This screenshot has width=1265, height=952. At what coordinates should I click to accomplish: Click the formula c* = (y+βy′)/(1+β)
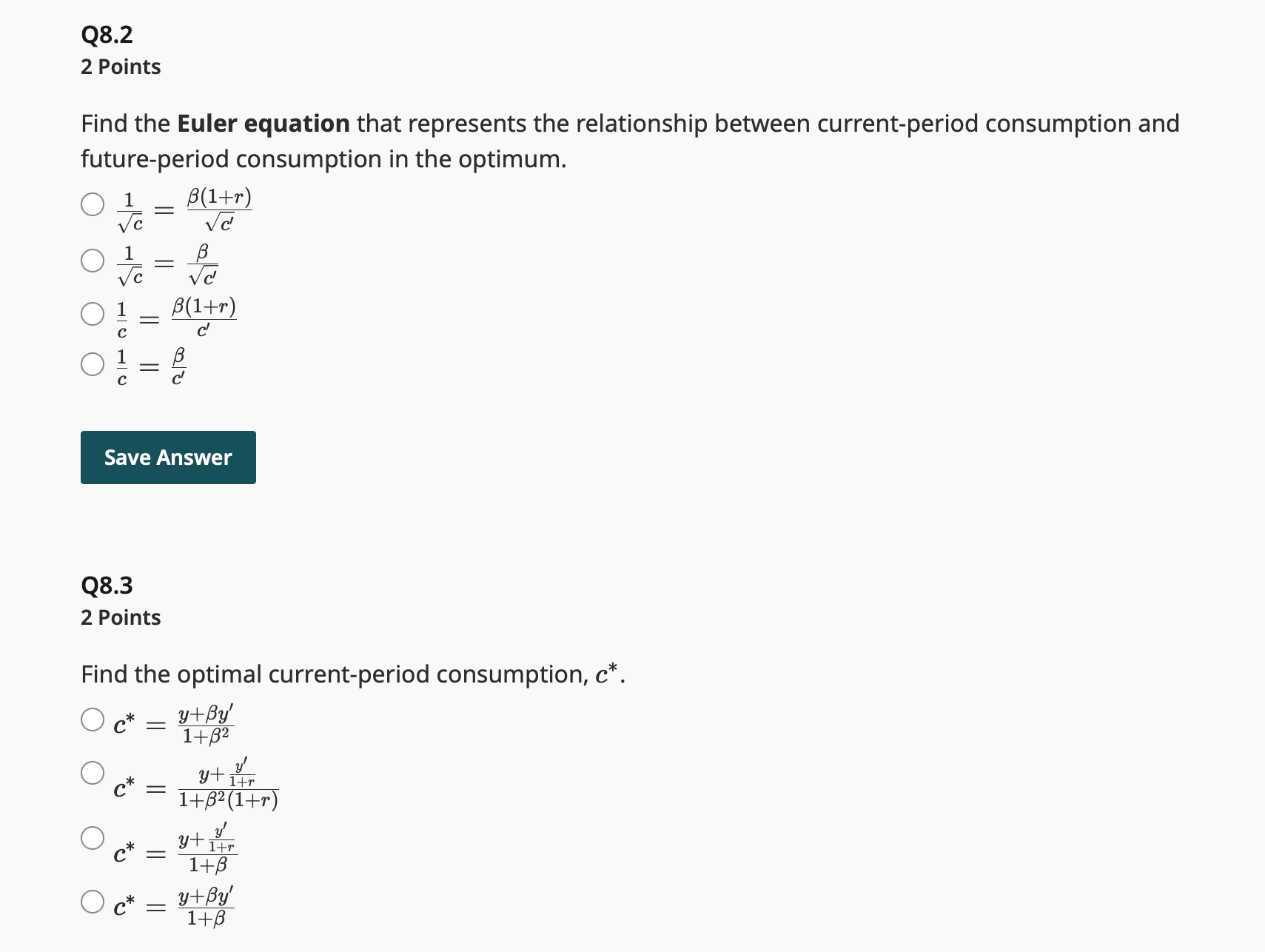(174, 907)
